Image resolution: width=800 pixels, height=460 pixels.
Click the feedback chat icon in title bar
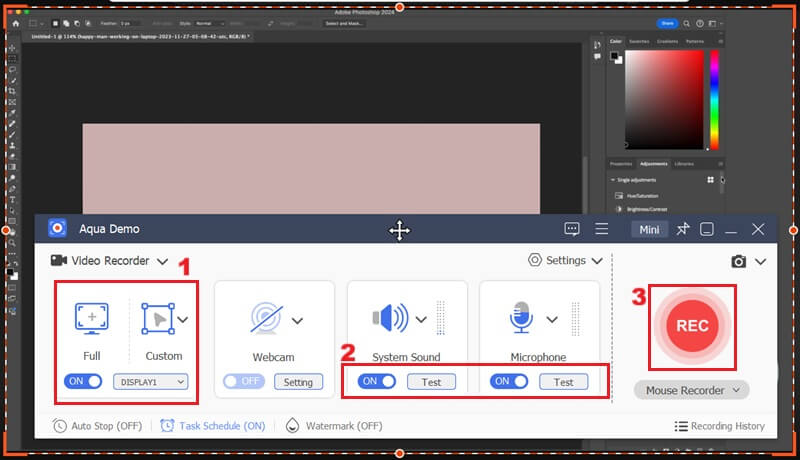point(572,229)
